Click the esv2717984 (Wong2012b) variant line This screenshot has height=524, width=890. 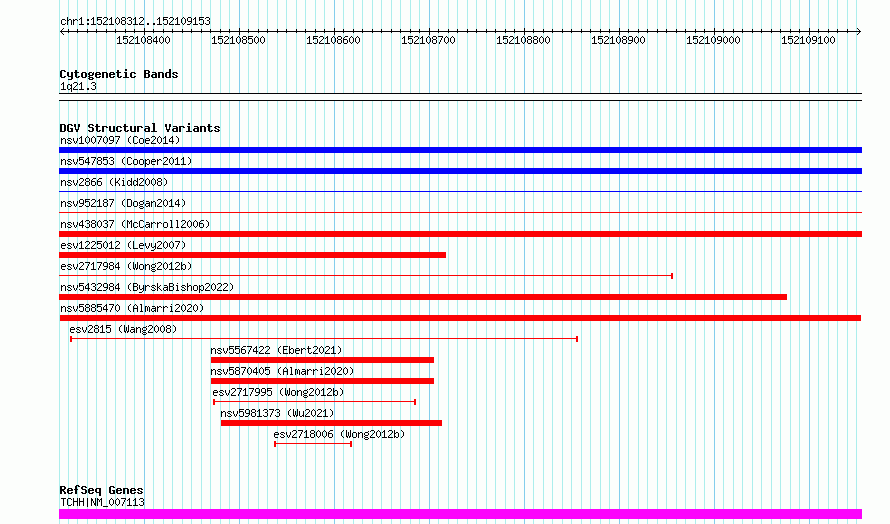coord(366,276)
